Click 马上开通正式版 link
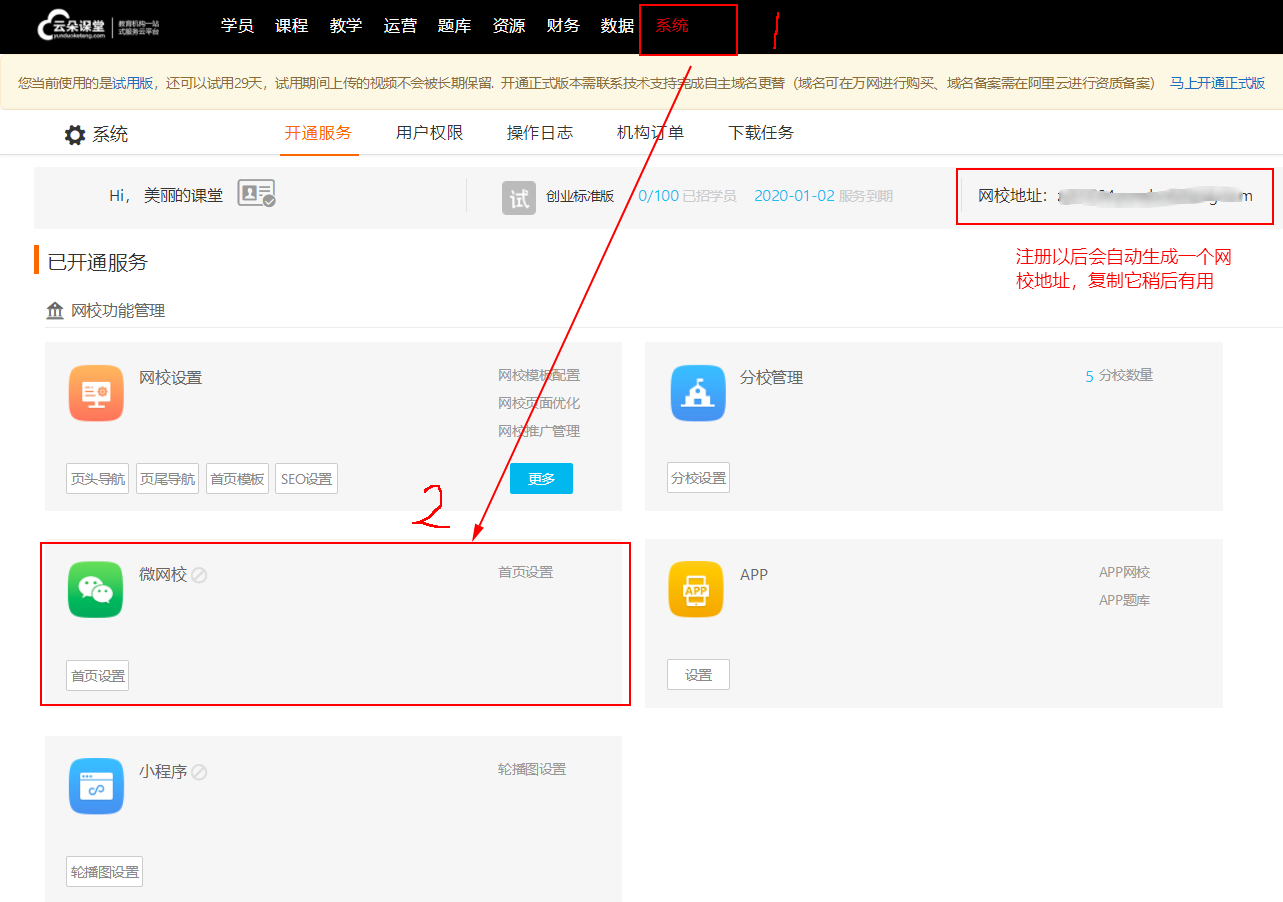 (x=1217, y=83)
